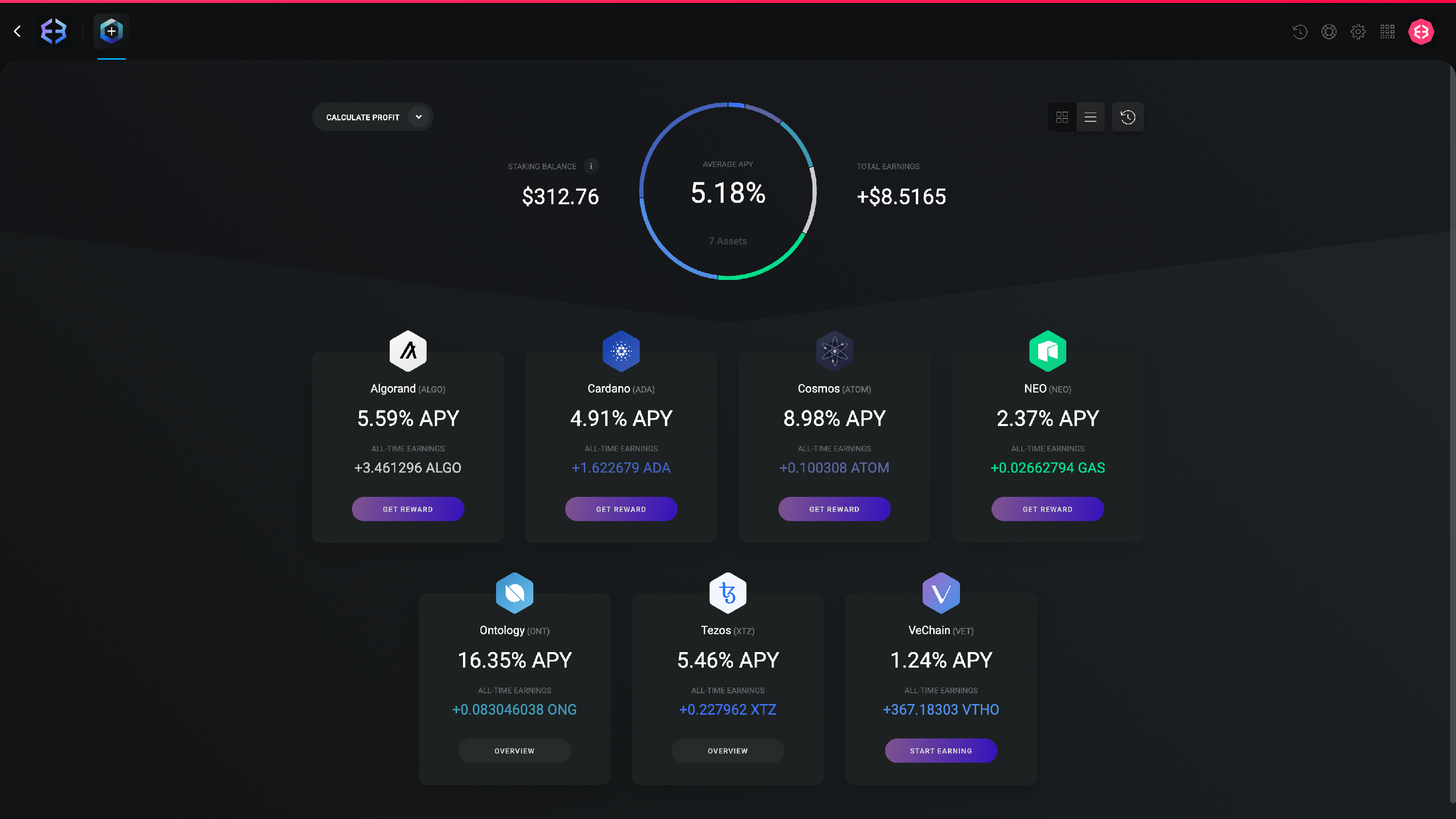Click the Ontology (ONT) title
The image size is (1456, 819).
coord(515,631)
